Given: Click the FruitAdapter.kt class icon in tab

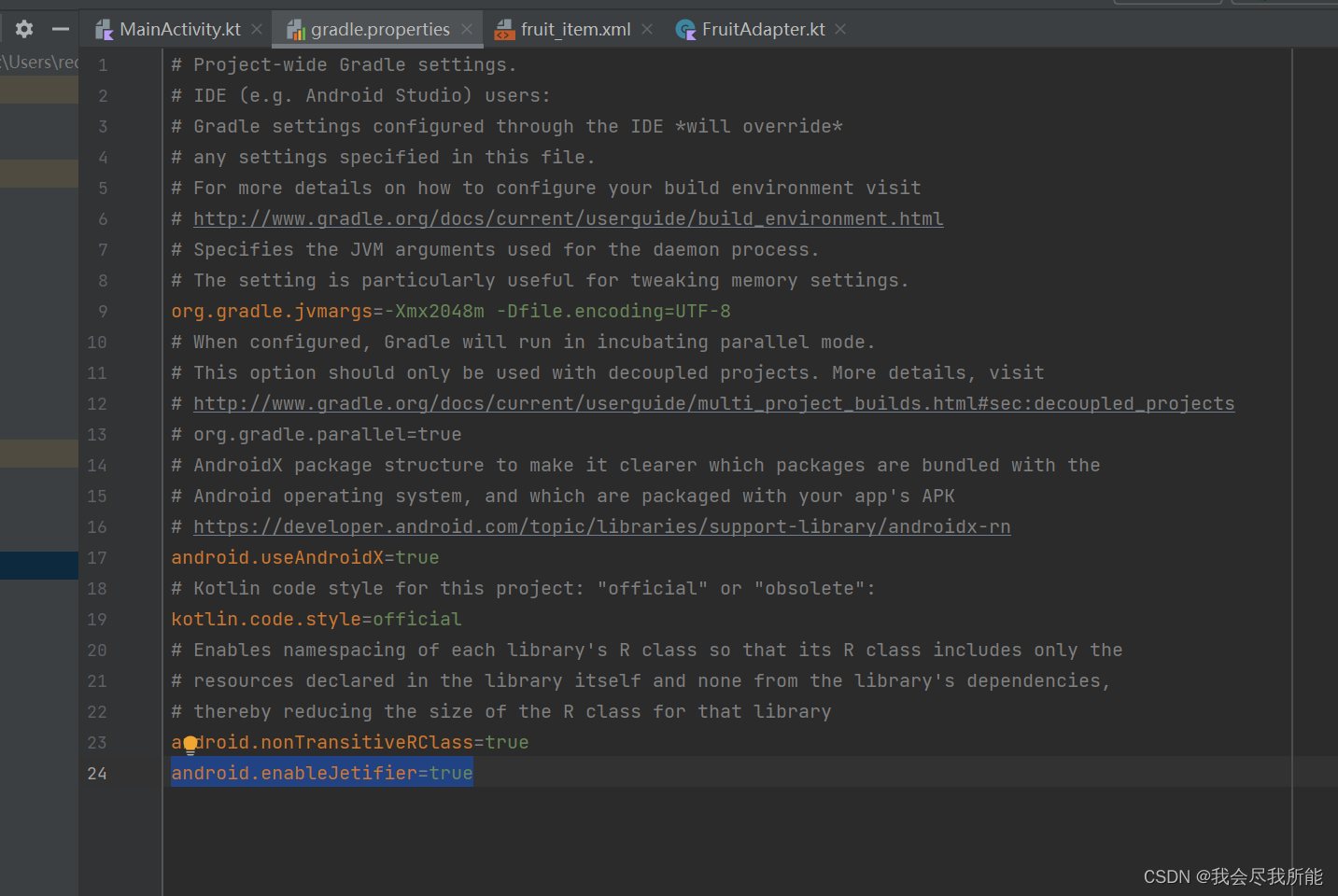Looking at the screenshot, I should pyautogui.click(x=685, y=30).
